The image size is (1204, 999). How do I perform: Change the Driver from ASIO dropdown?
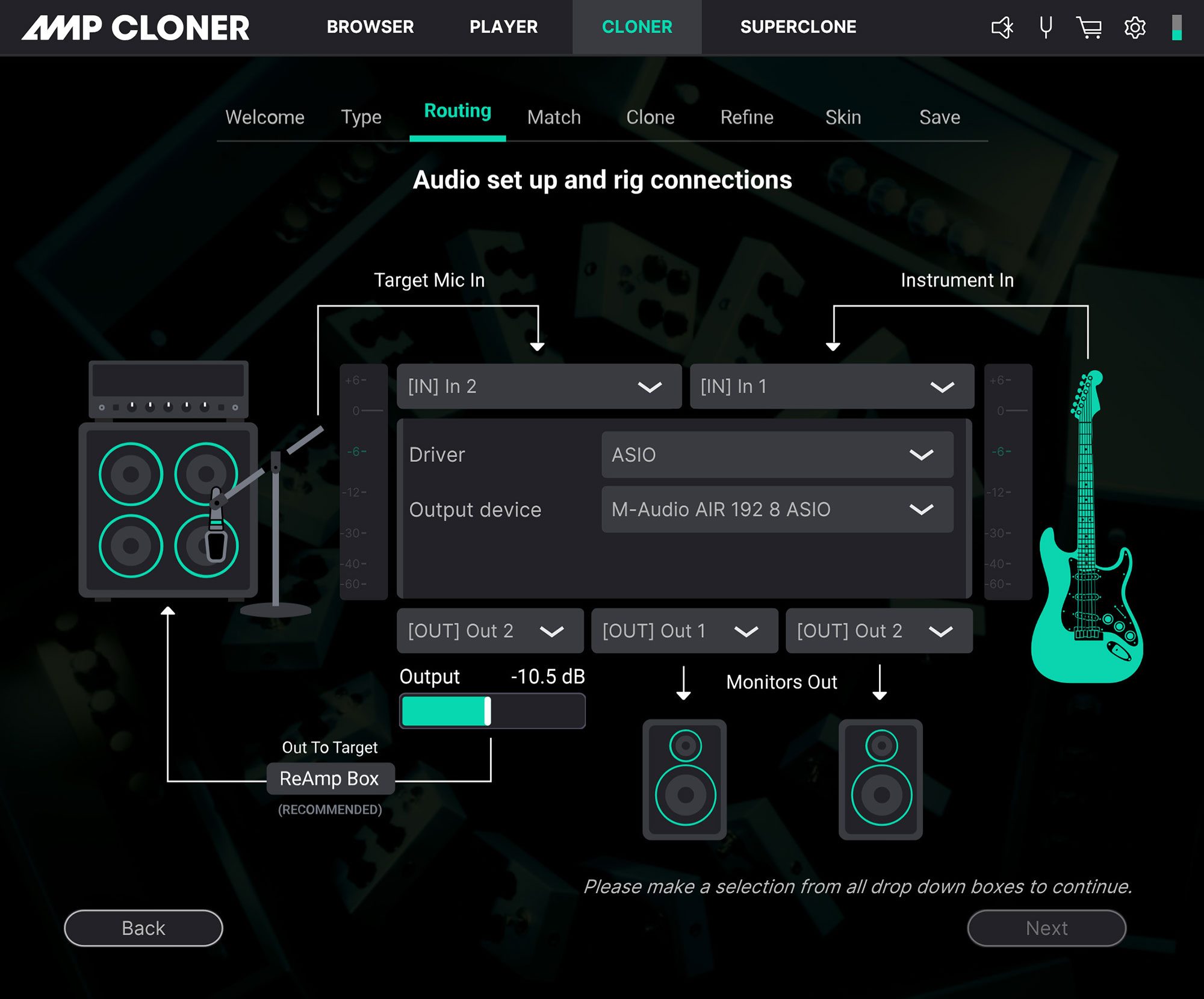[x=776, y=455]
